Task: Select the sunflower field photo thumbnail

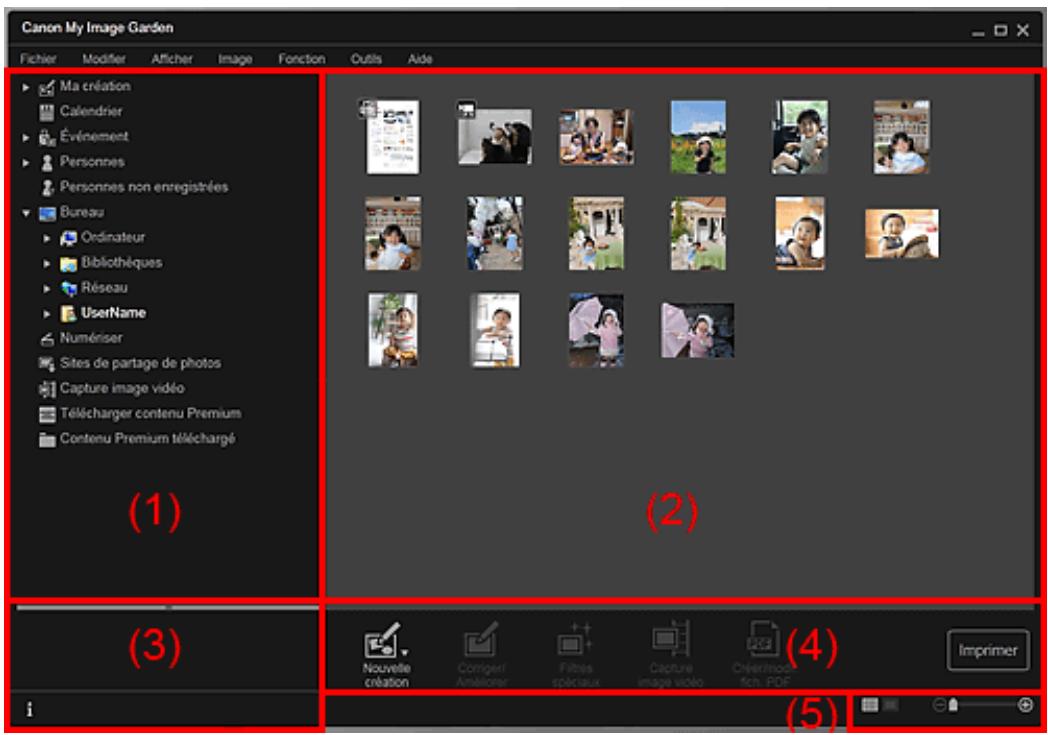Action: coord(697,137)
